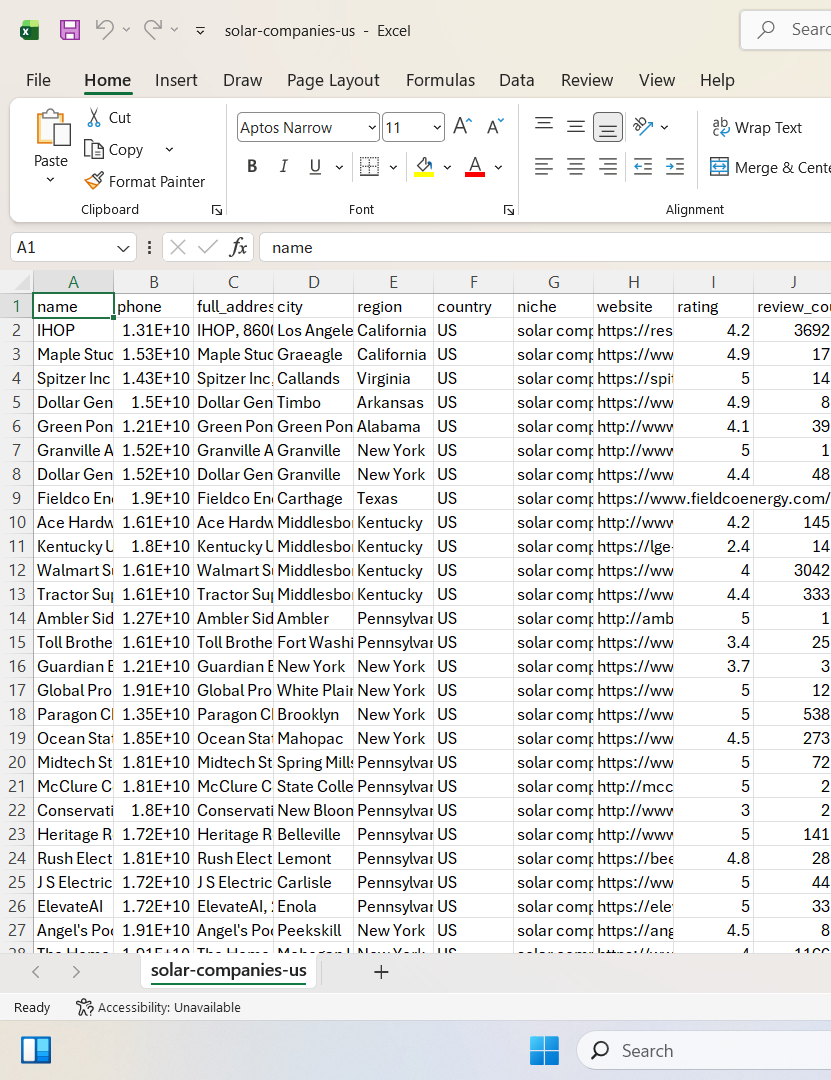831x1080 pixels.
Task: Expand the Paste options arrow
Action: click(50, 180)
